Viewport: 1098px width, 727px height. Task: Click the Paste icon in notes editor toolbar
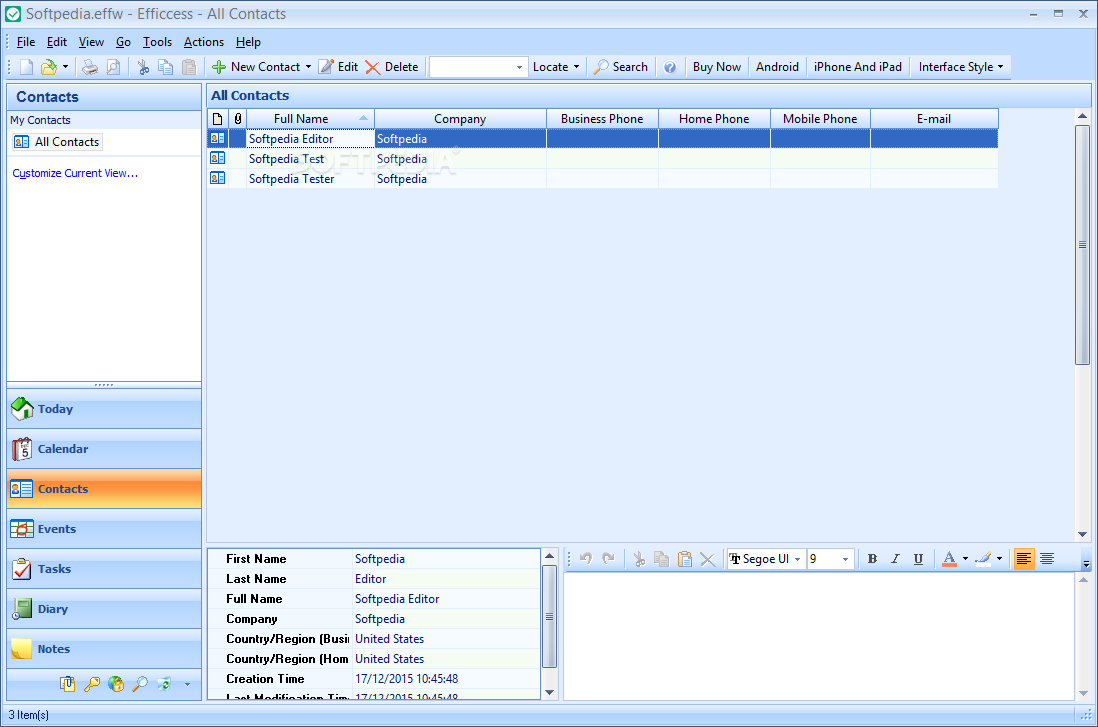(x=685, y=559)
